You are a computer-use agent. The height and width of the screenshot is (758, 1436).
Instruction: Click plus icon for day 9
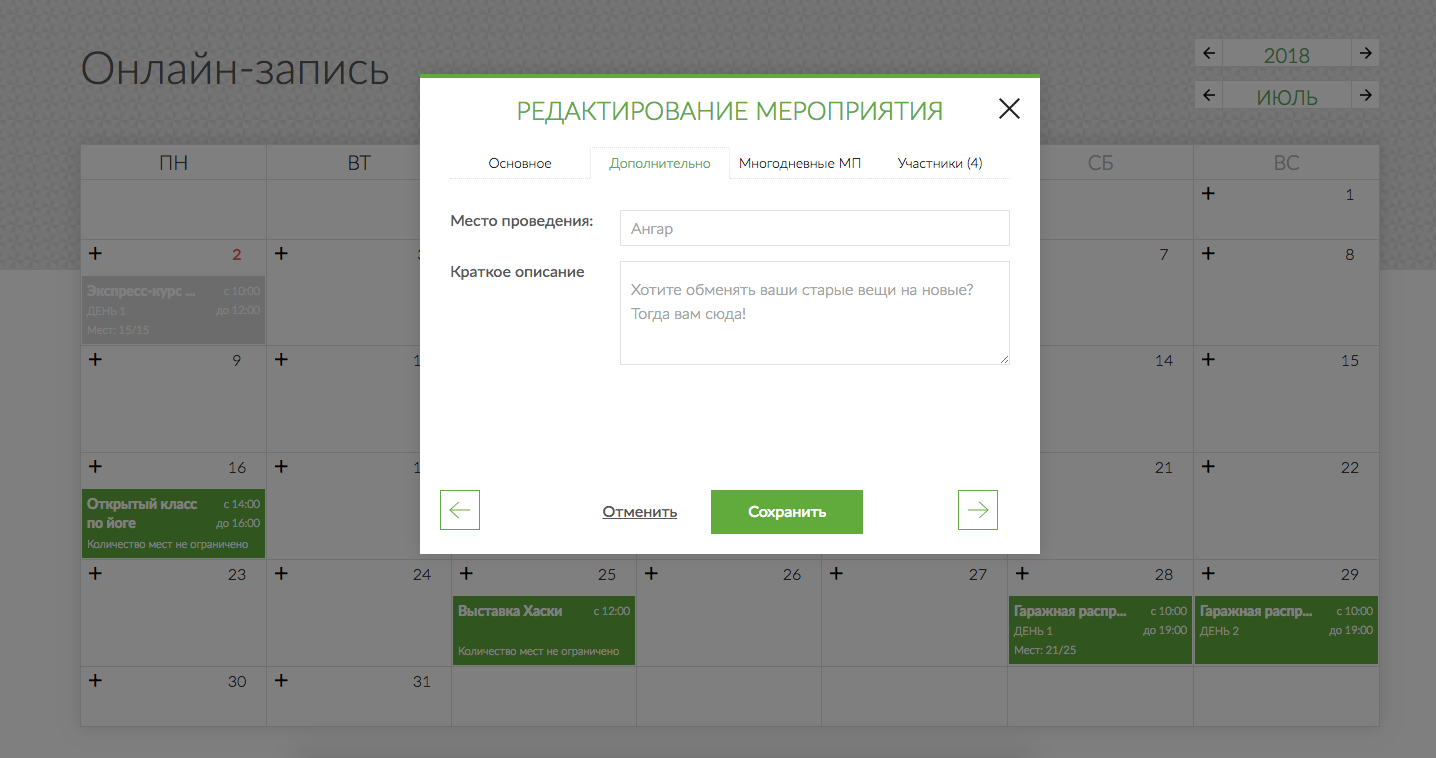pos(95,359)
